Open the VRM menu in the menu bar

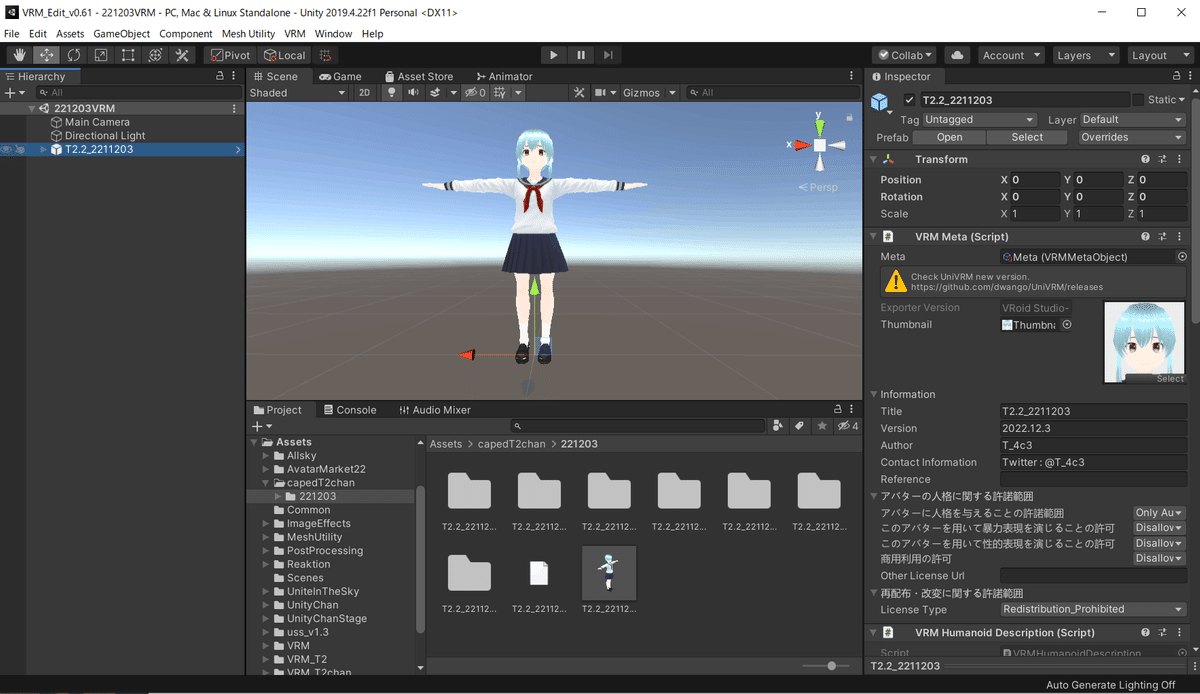coord(294,33)
